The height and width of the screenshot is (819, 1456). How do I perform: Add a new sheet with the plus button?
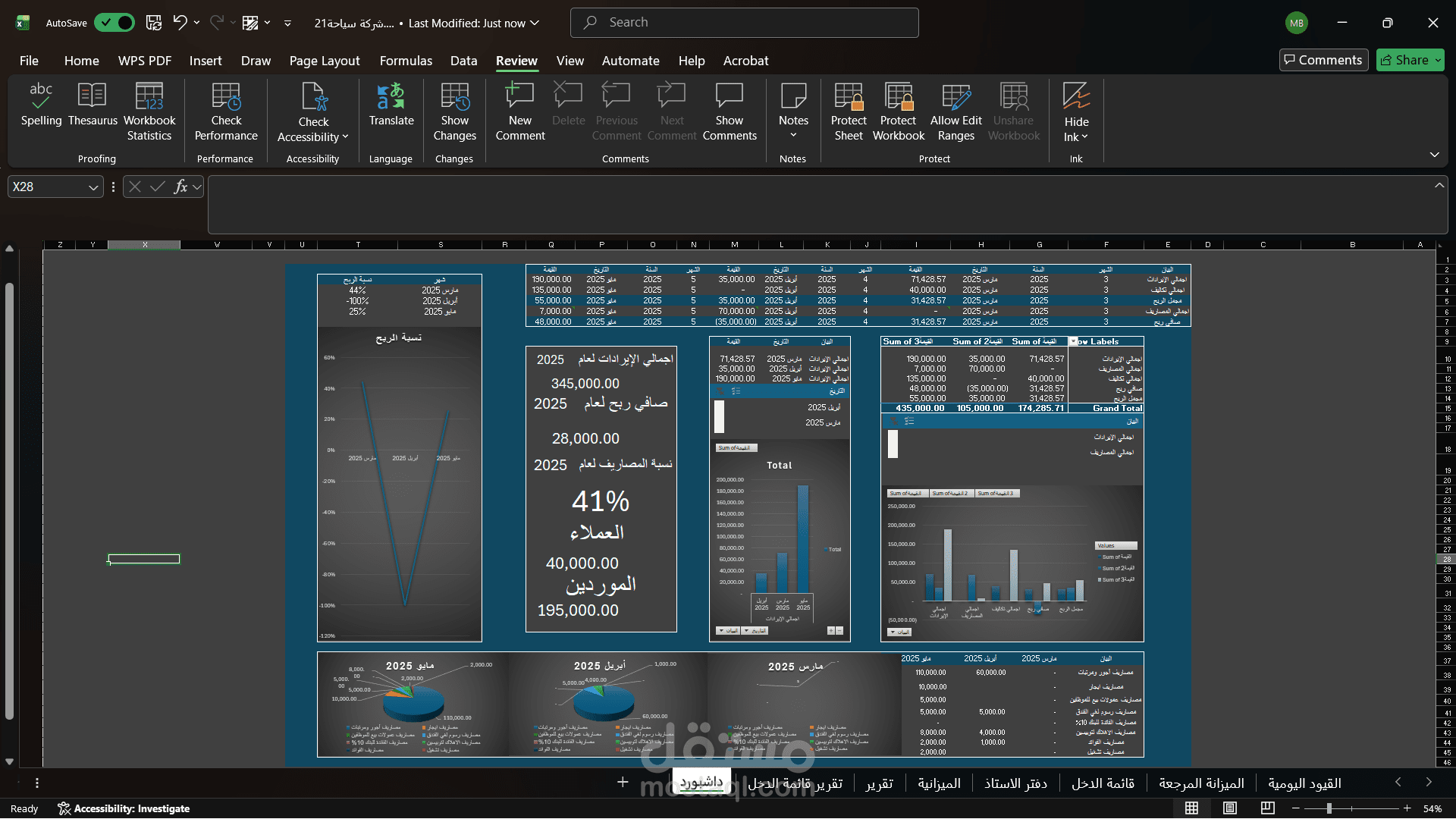[623, 782]
